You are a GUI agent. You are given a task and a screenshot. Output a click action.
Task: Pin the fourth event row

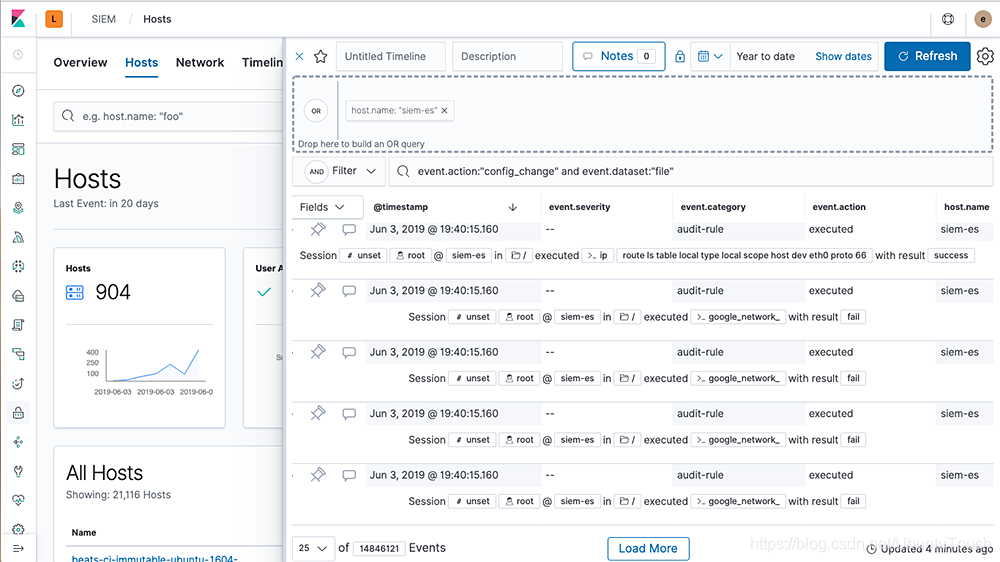click(318, 413)
